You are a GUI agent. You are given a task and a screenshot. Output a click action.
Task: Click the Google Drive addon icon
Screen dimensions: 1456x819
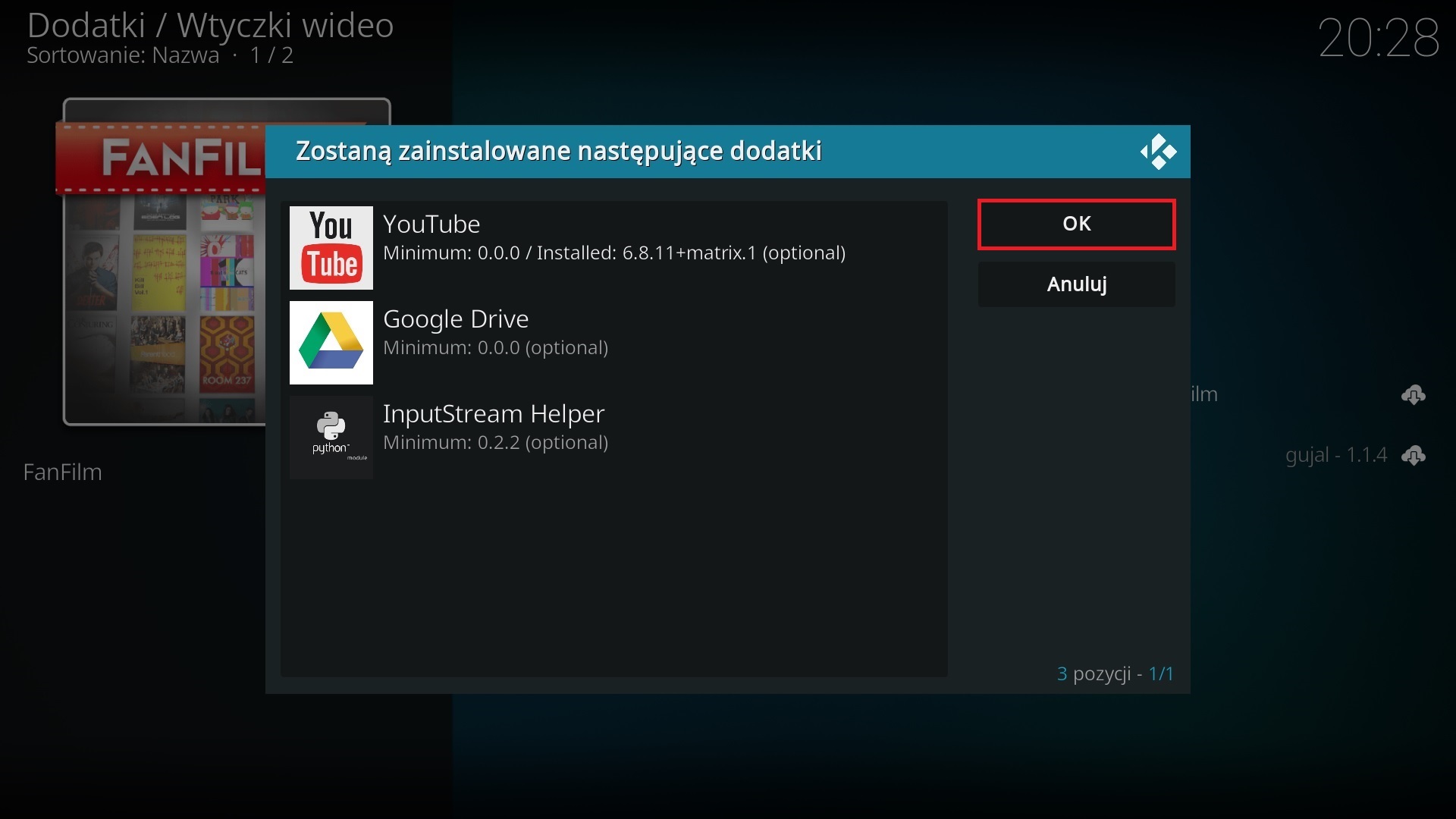click(331, 342)
